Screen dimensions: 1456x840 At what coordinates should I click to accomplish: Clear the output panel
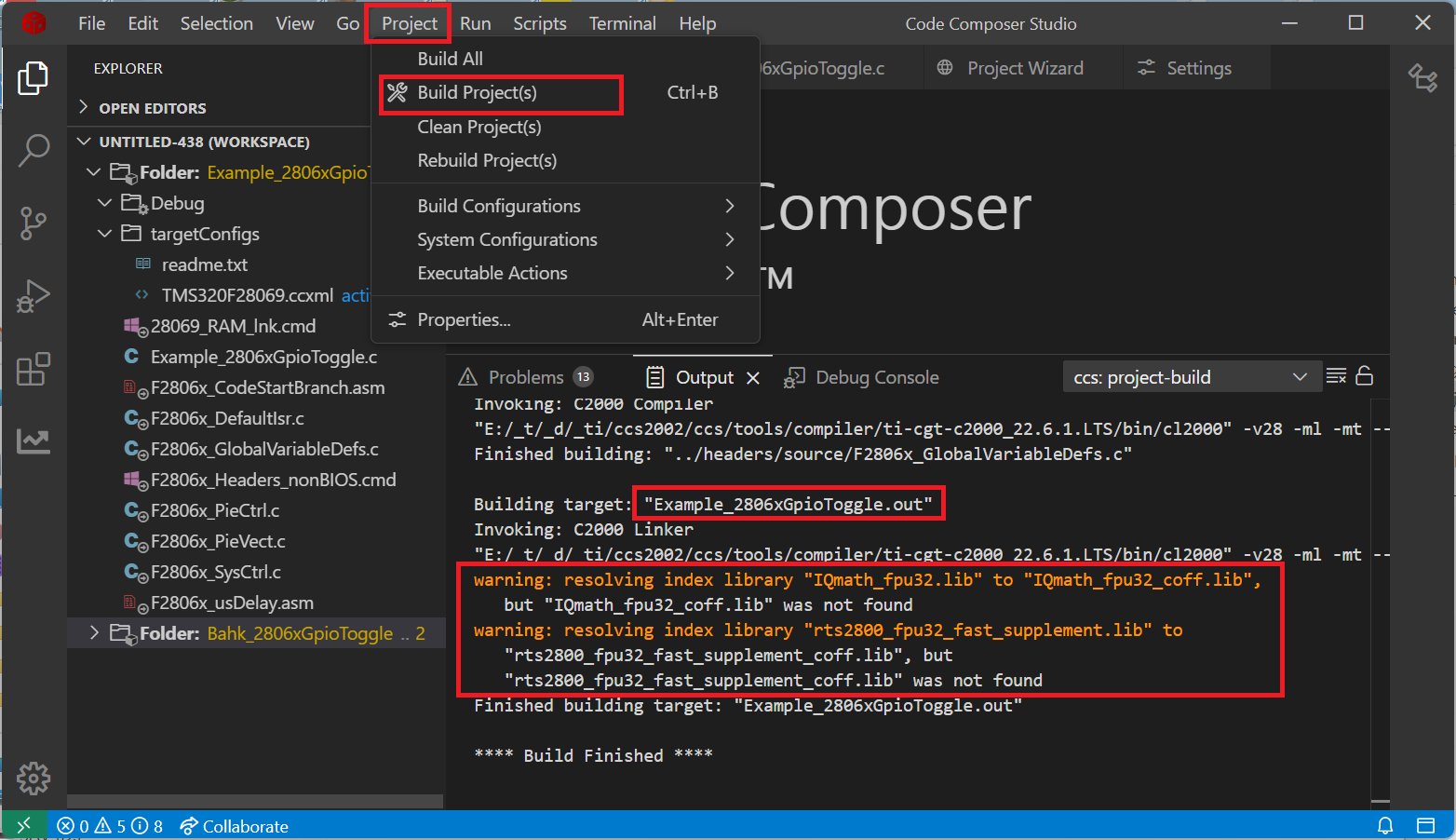coord(1336,376)
